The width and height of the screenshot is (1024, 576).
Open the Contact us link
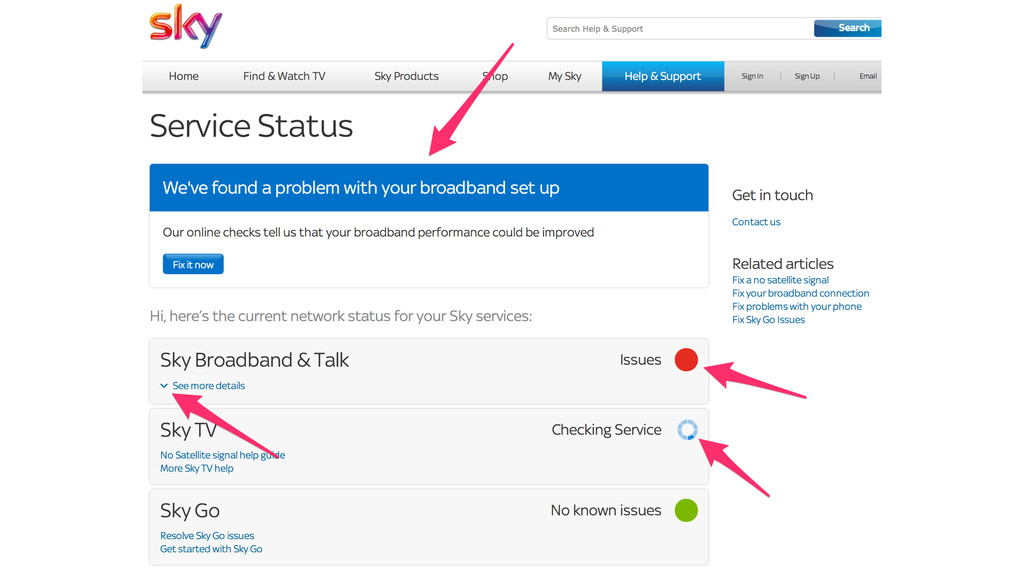coord(756,222)
